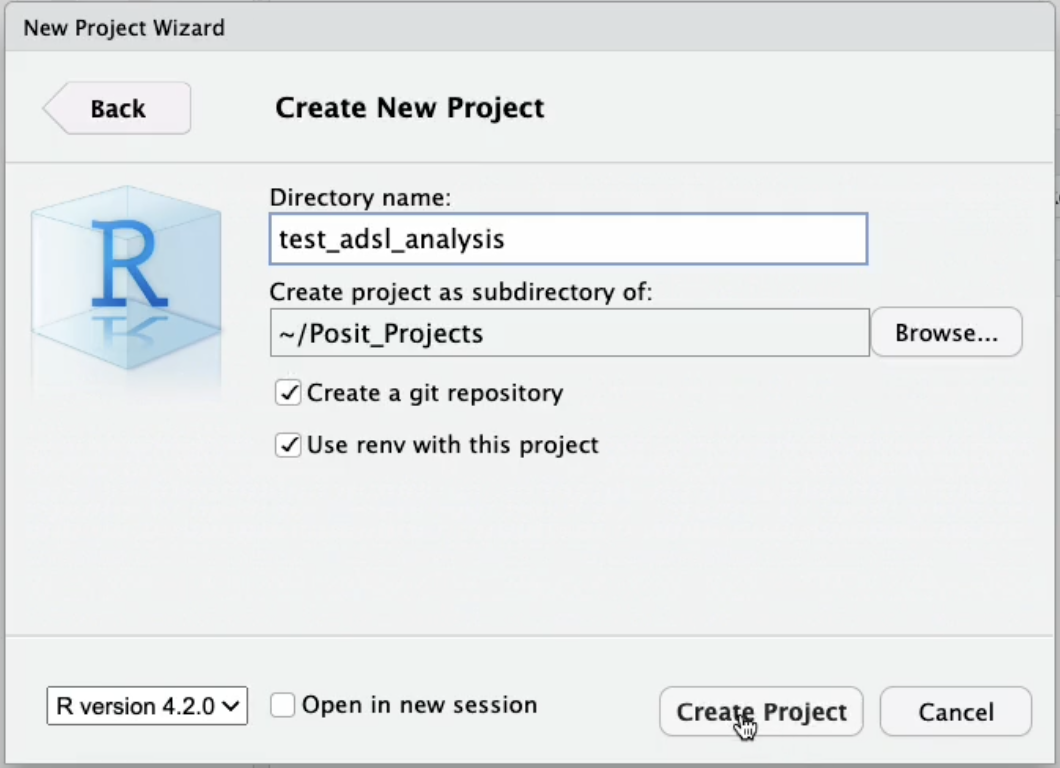The image size is (1060, 768).
Task: Edit the test_adsl_analysis directory name
Action: tap(568, 238)
